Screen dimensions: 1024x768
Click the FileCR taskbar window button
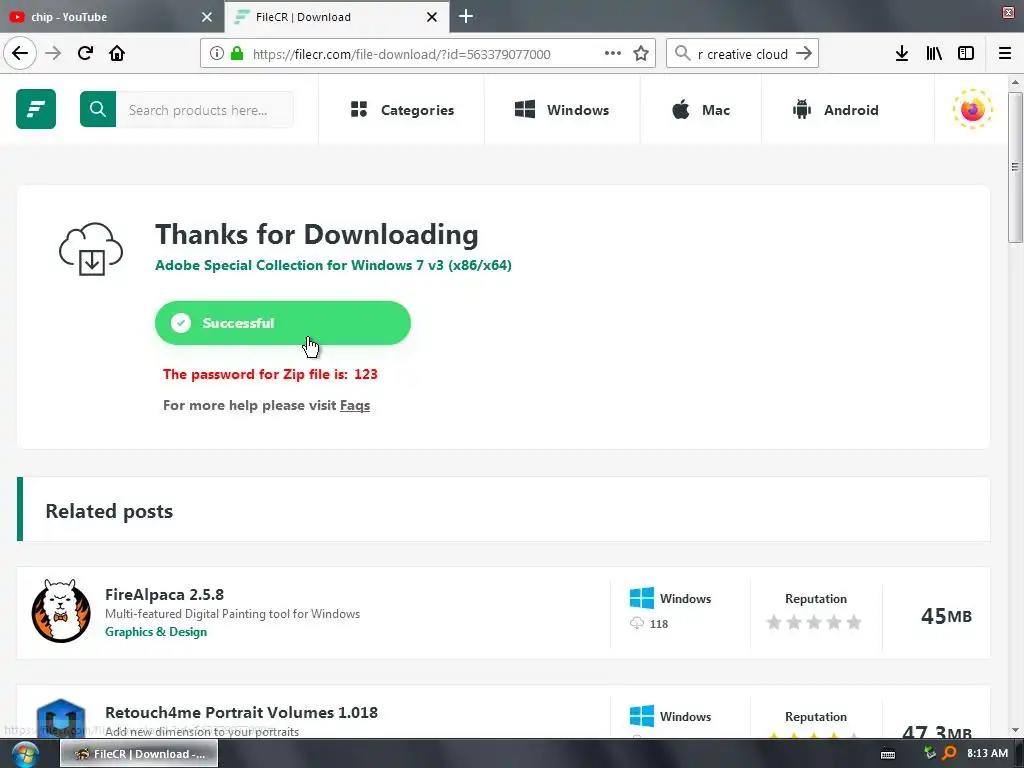[x=139, y=754]
